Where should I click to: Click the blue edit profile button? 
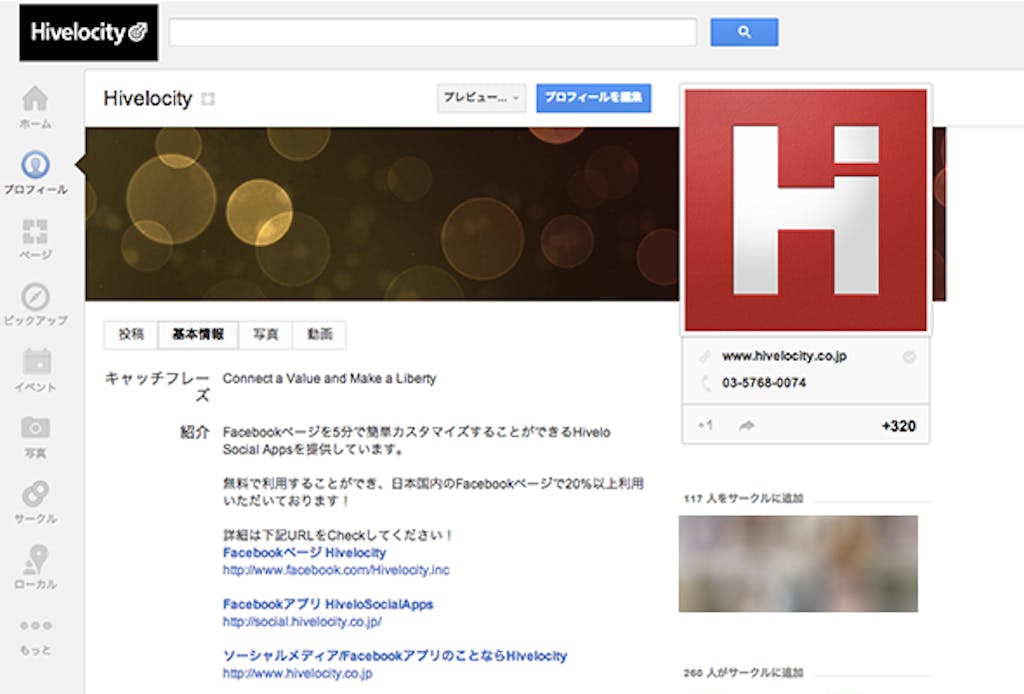click(x=593, y=98)
